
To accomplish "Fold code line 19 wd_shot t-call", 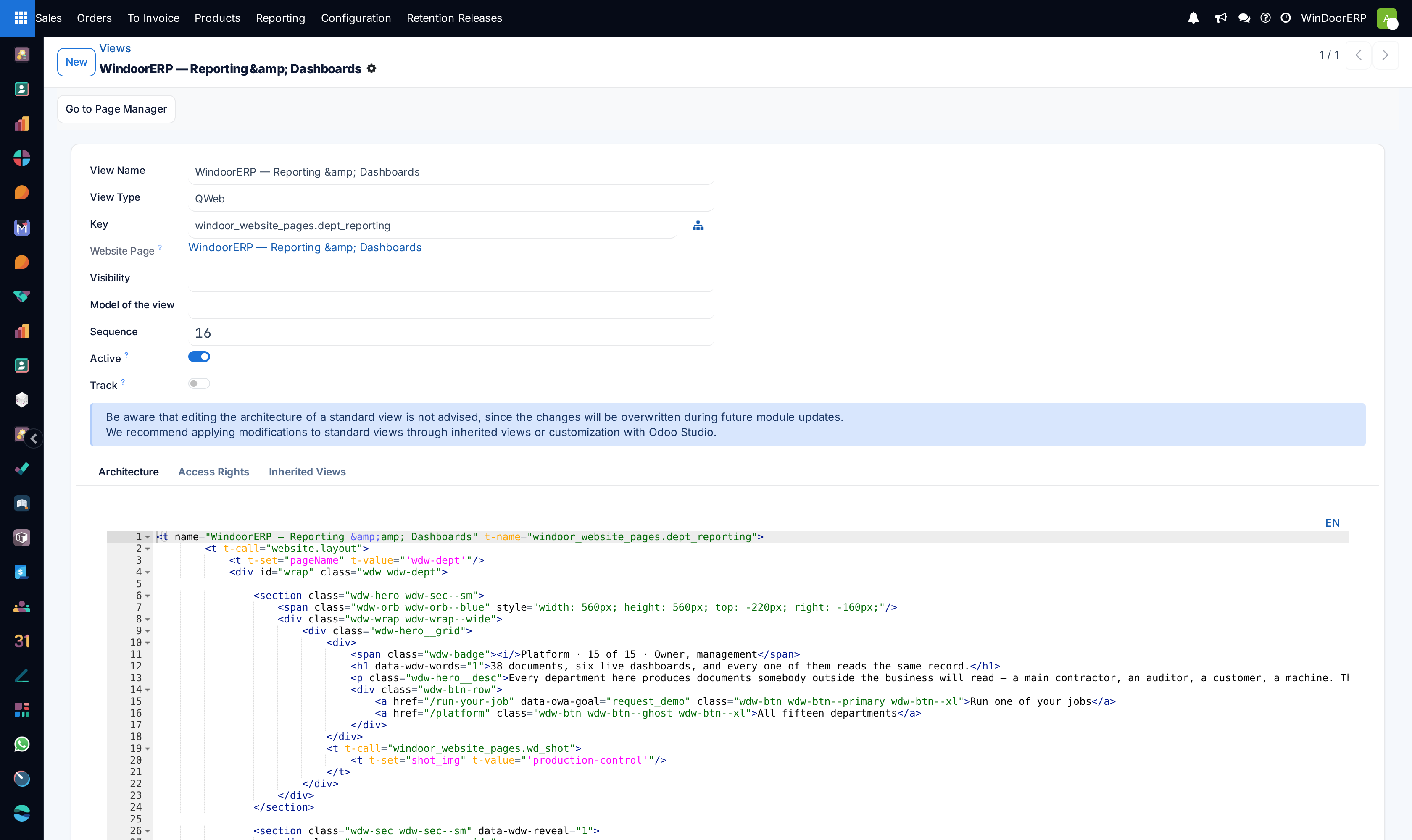I will [x=148, y=749].
